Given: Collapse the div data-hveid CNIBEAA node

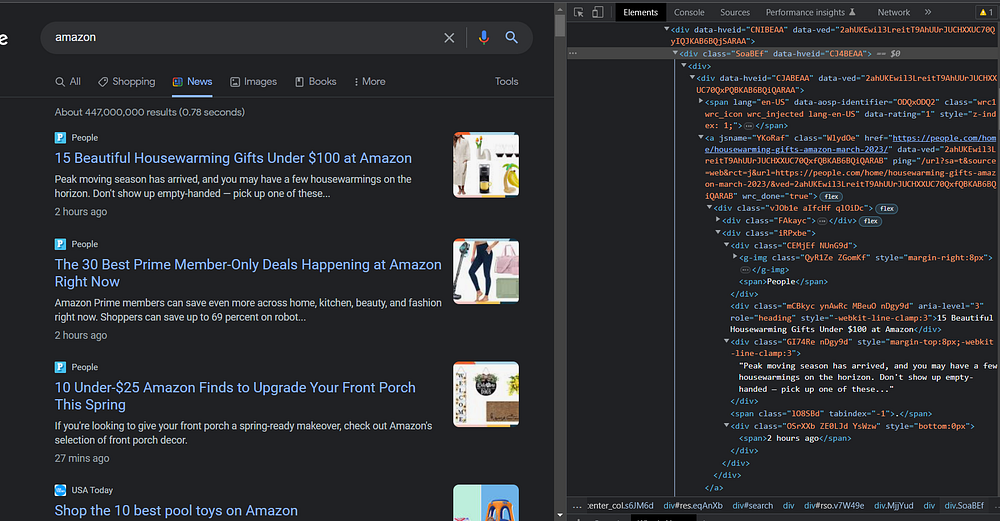Looking at the screenshot, I should click(666, 29).
